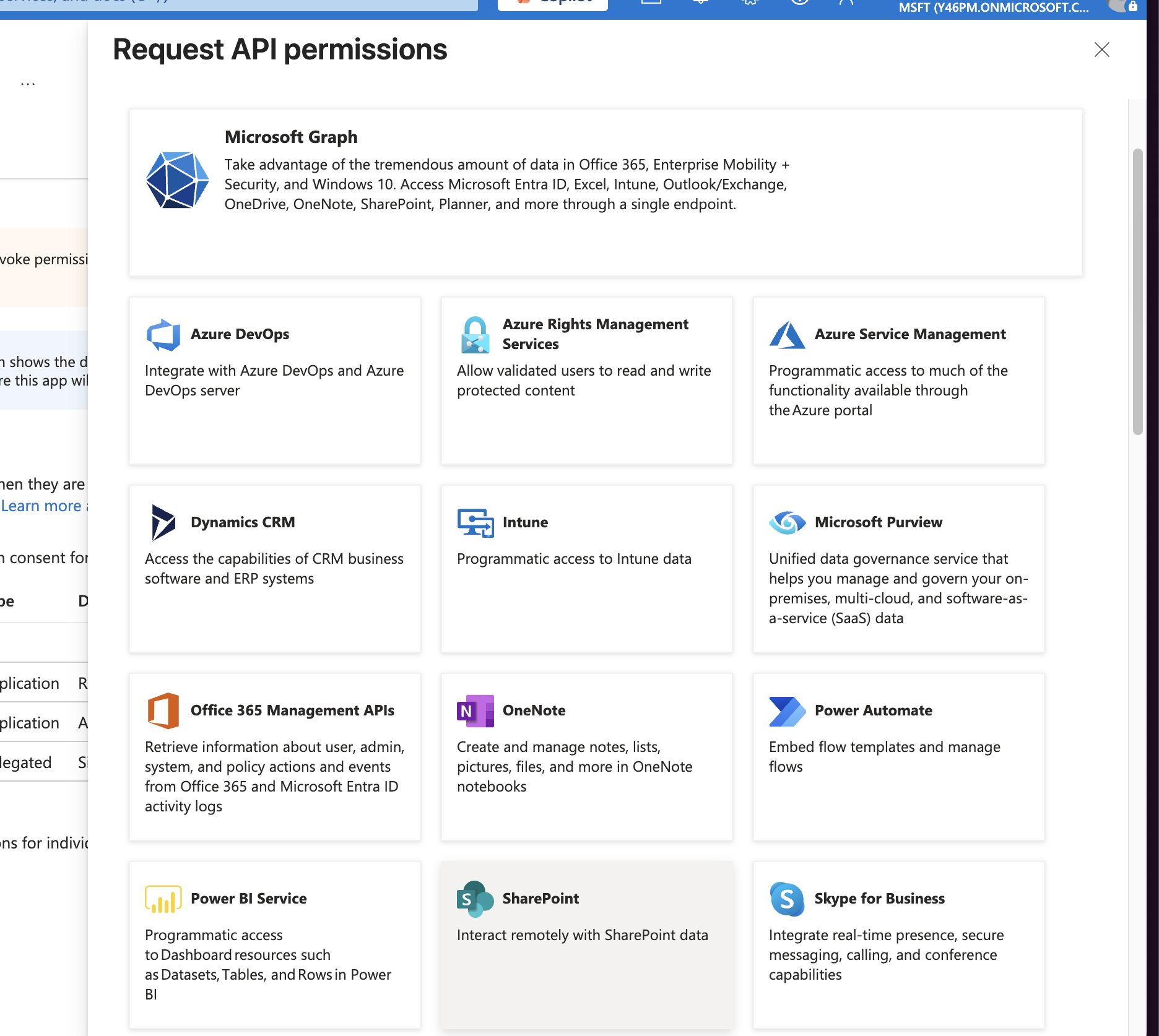This screenshot has height=1036, width=1159.
Task: Close the Request API permissions panel
Action: pos(1102,50)
